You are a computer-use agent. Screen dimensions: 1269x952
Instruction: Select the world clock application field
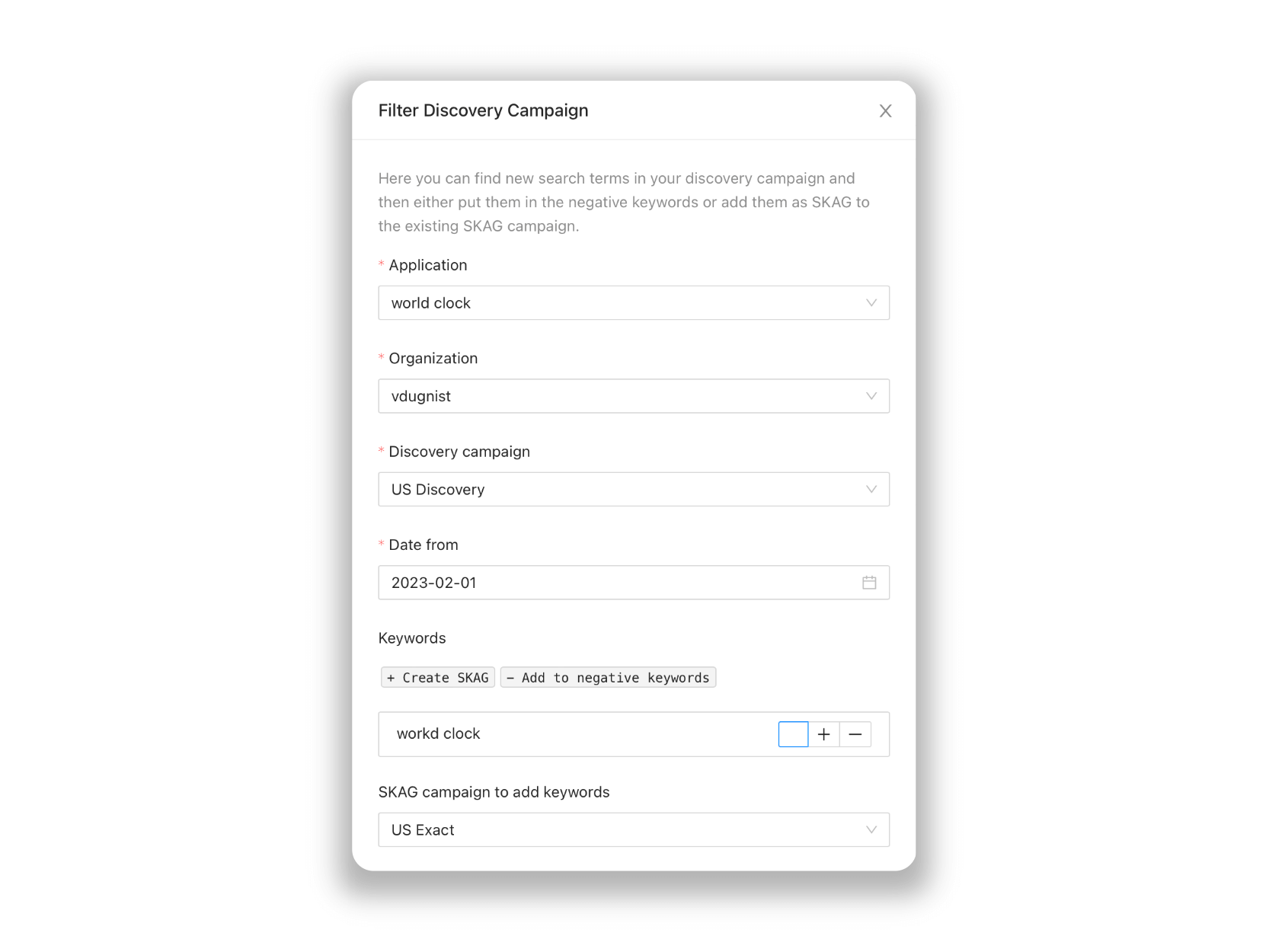pos(634,303)
